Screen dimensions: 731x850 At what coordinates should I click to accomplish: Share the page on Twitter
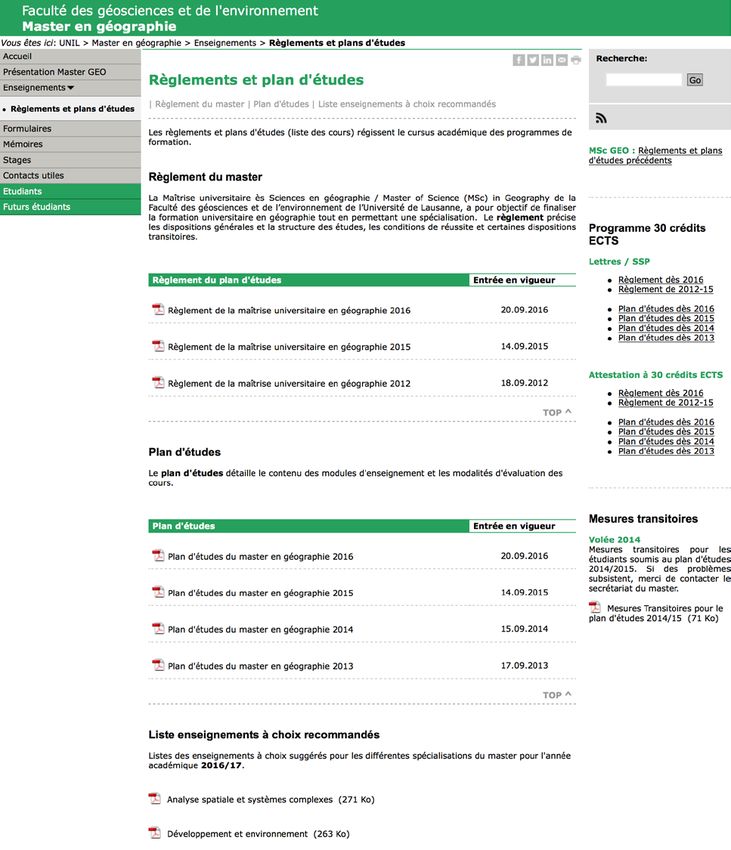click(x=533, y=60)
